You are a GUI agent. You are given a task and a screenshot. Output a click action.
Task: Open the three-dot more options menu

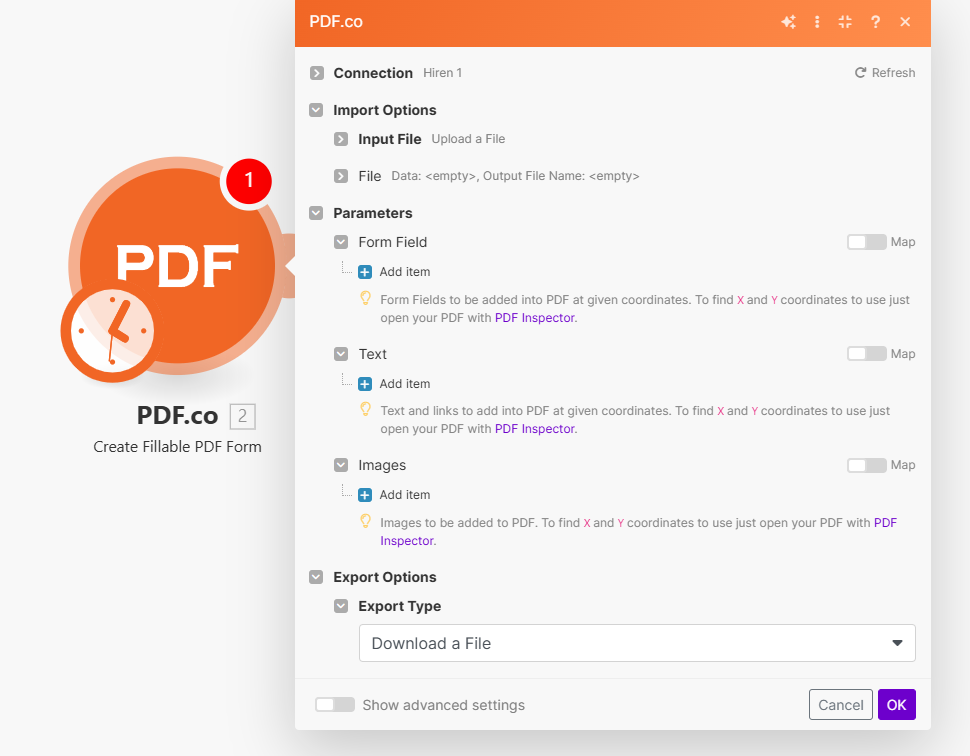(817, 22)
